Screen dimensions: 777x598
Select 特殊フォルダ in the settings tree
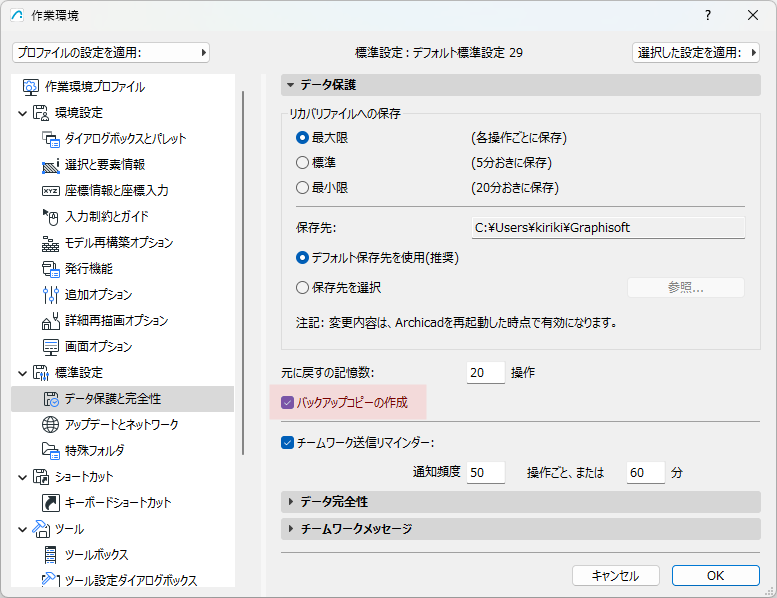[94, 450]
